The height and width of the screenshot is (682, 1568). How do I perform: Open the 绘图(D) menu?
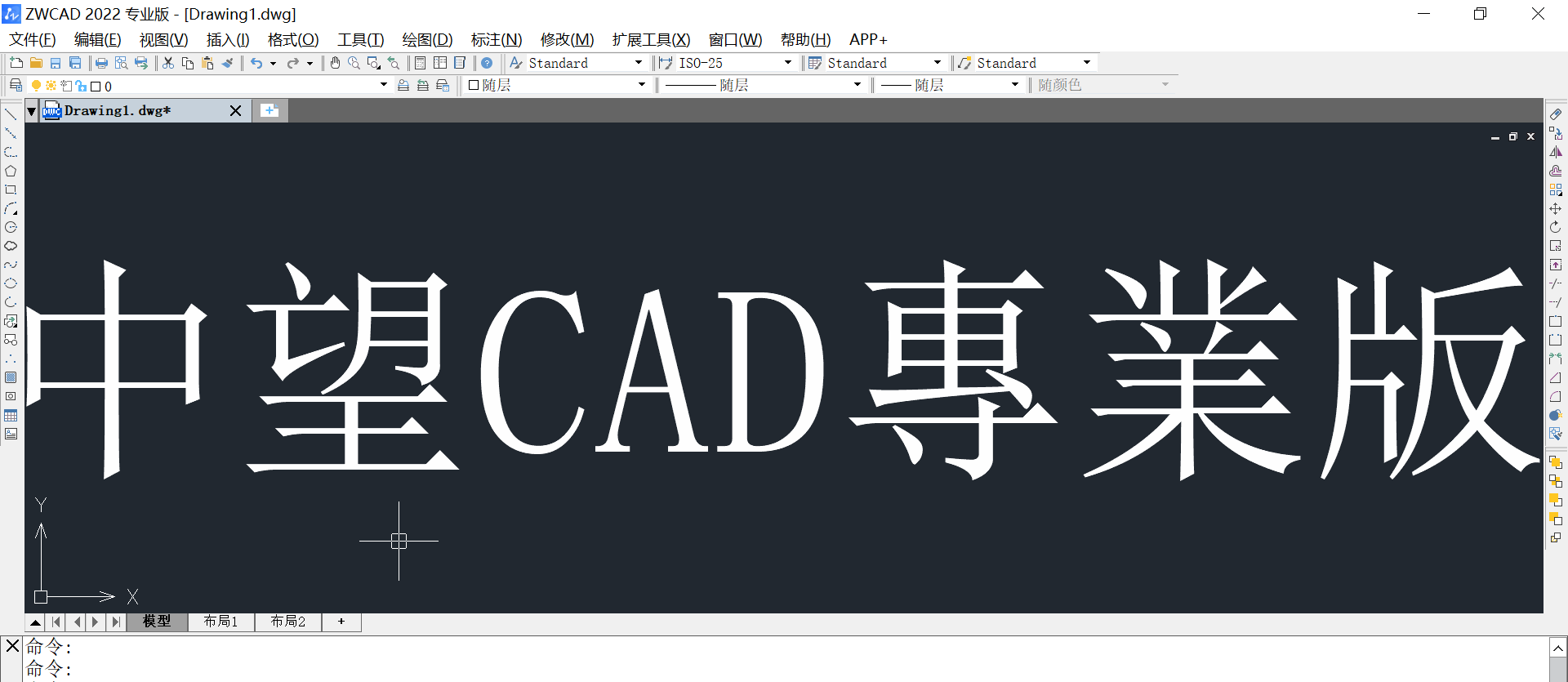click(x=428, y=40)
